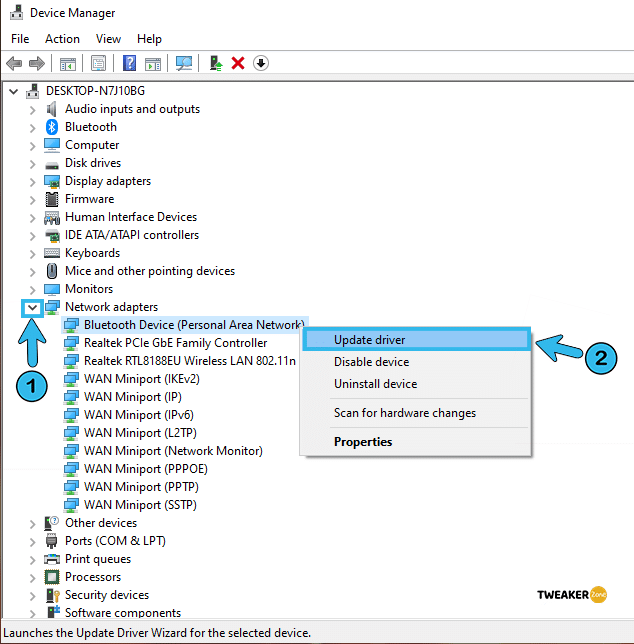Expand the Bluetooth category
The image size is (634, 644).
(32, 128)
